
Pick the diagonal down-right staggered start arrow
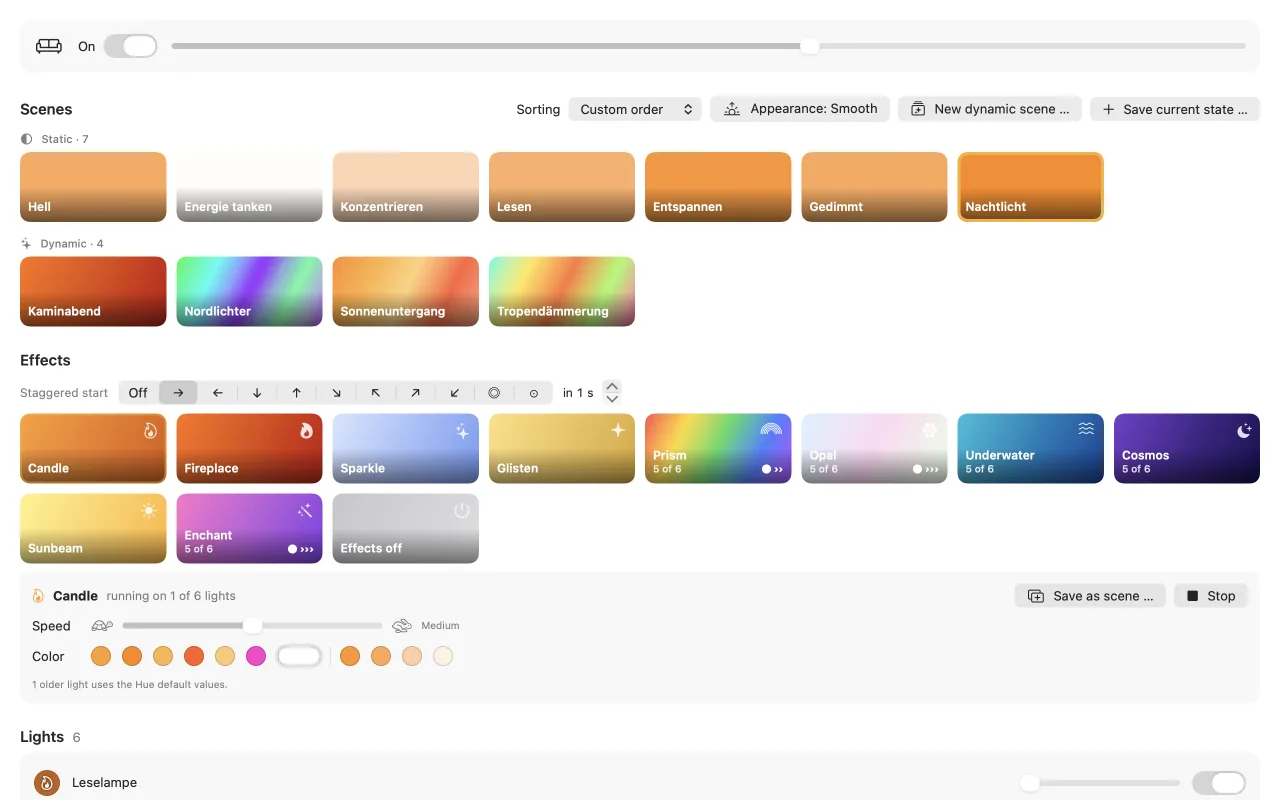[x=336, y=393]
